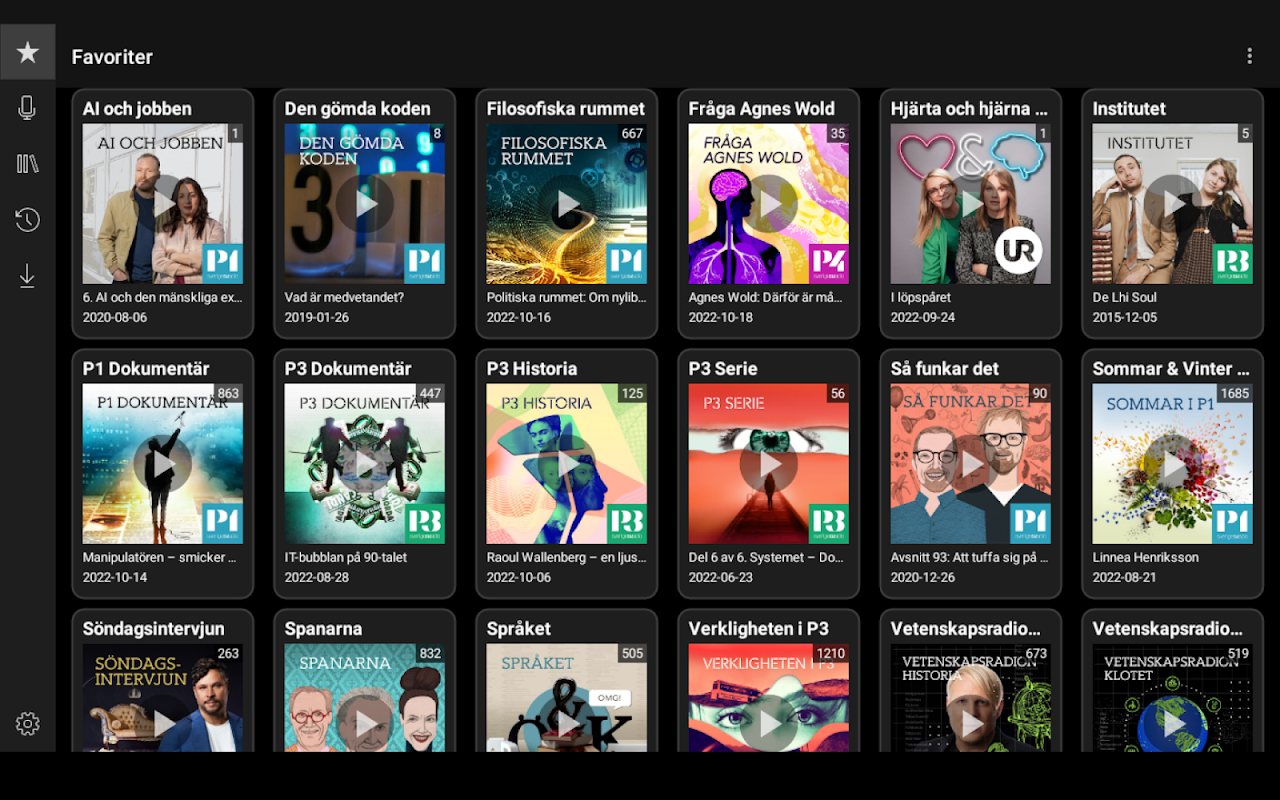
Task: Open the Spanarna podcast title
Action: pos(323,629)
